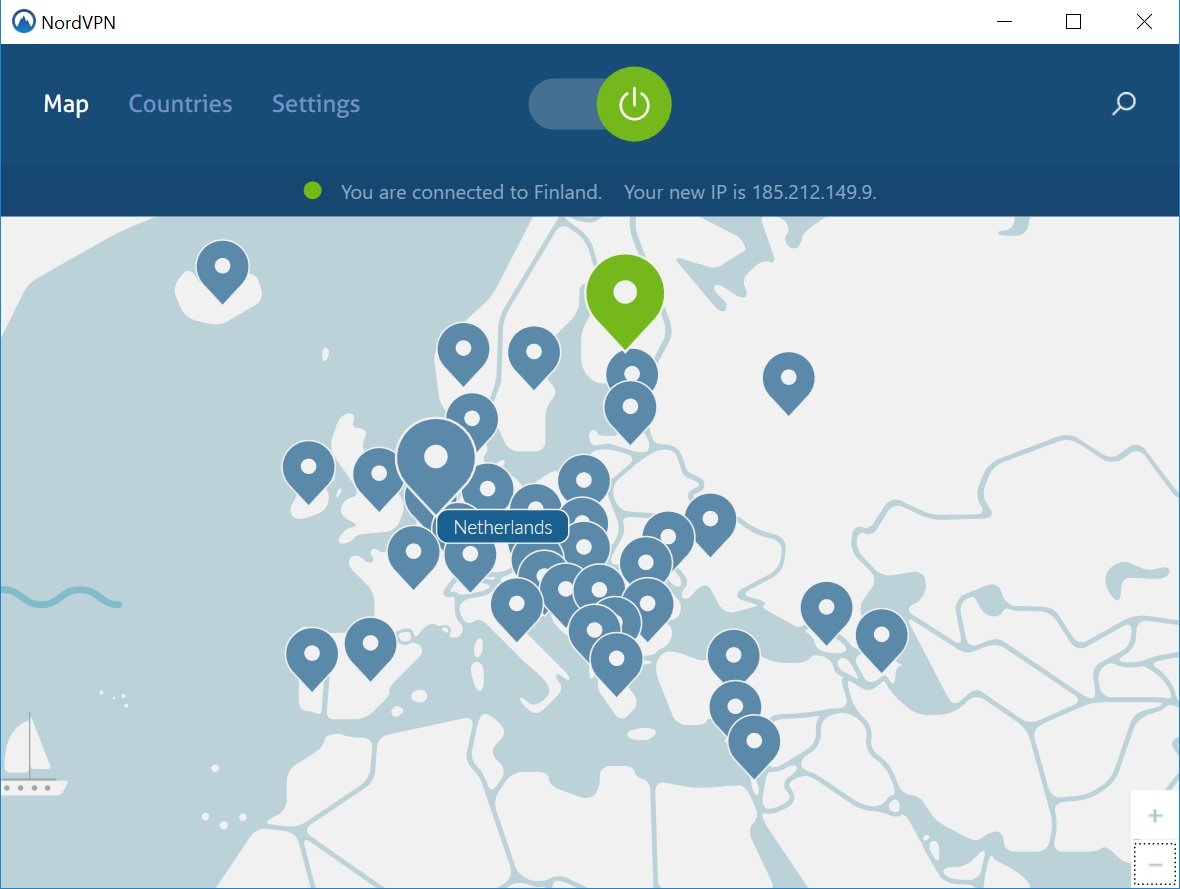Switch to the Map tab

click(x=66, y=104)
